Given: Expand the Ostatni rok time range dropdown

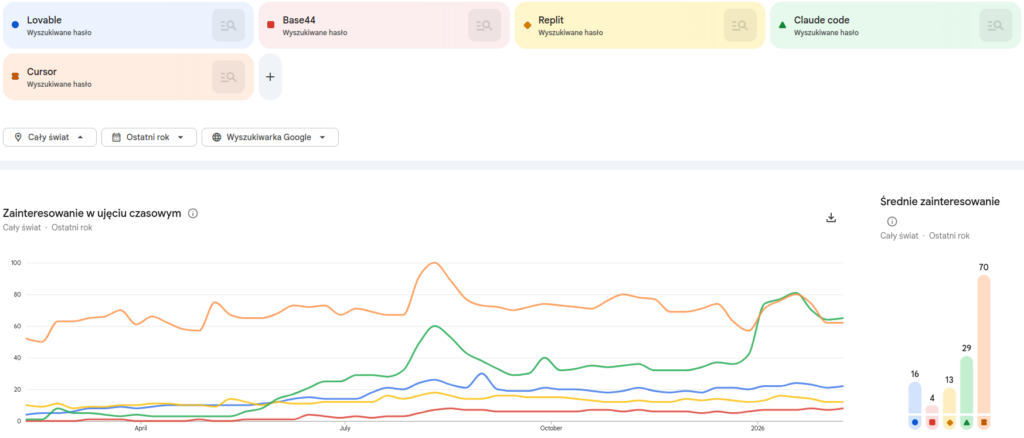Looking at the screenshot, I should click(x=148, y=137).
